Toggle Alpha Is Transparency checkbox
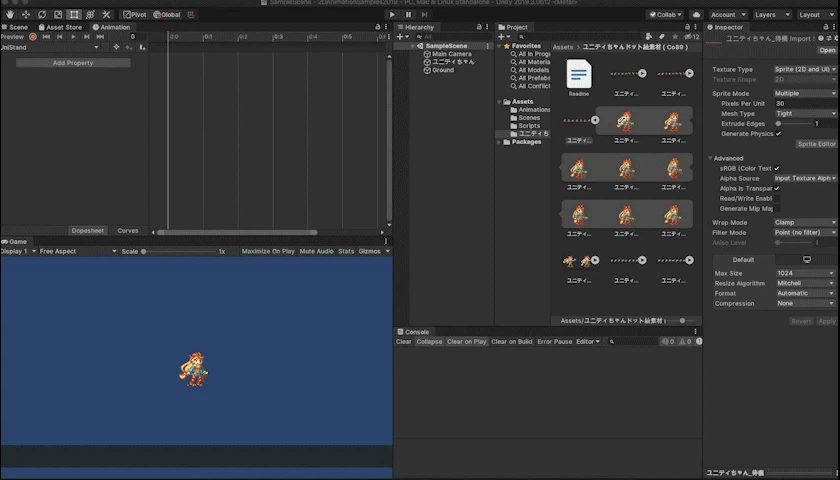 [x=777, y=188]
